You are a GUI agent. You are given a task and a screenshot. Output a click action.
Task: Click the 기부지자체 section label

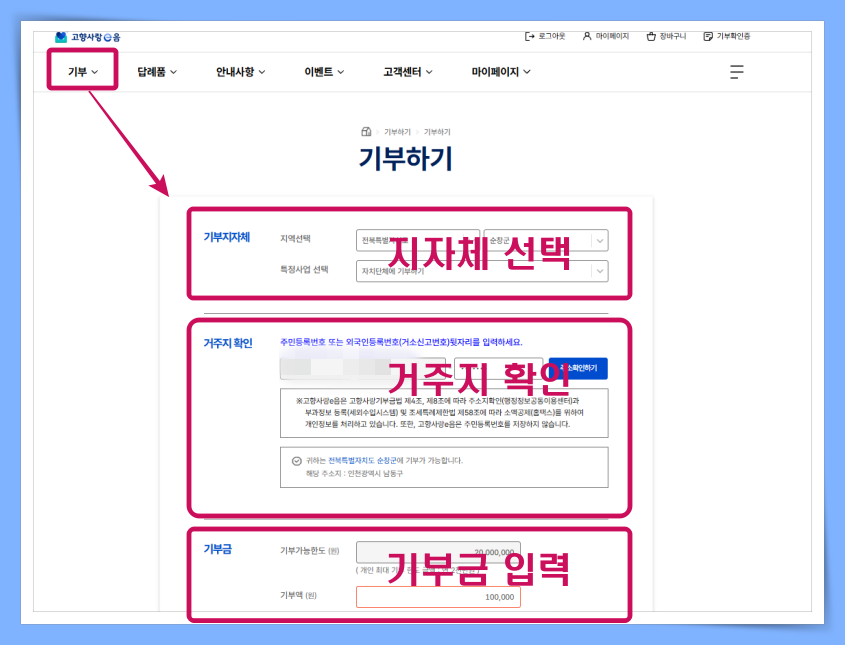tap(226, 237)
